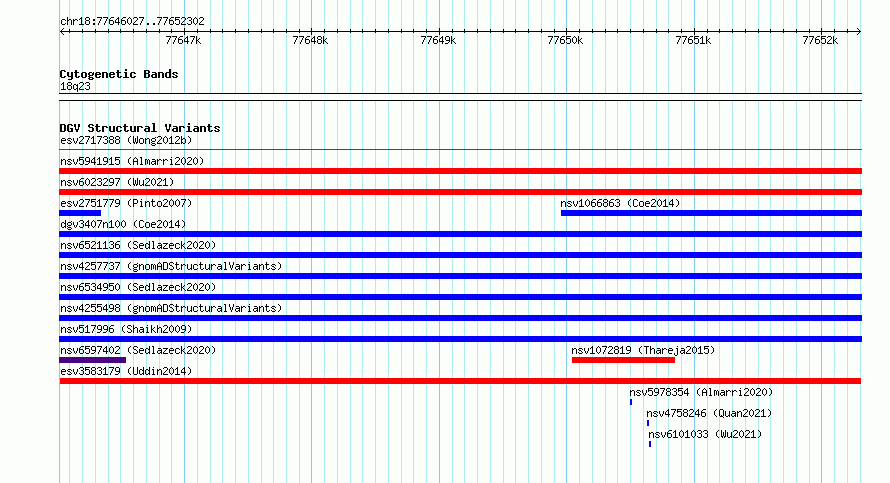Open the dgv3407n100 (Coe2014) label
890x483 pixels.
point(123,224)
